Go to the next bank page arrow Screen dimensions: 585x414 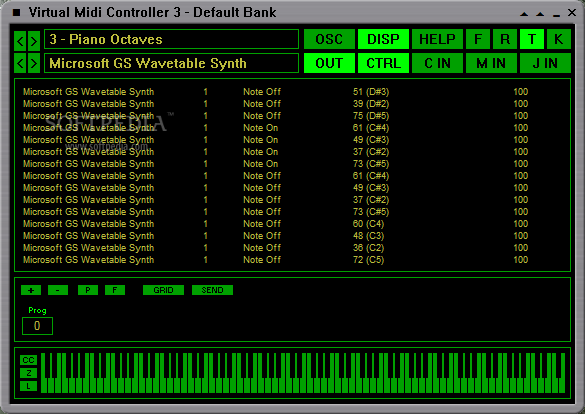point(34,40)
